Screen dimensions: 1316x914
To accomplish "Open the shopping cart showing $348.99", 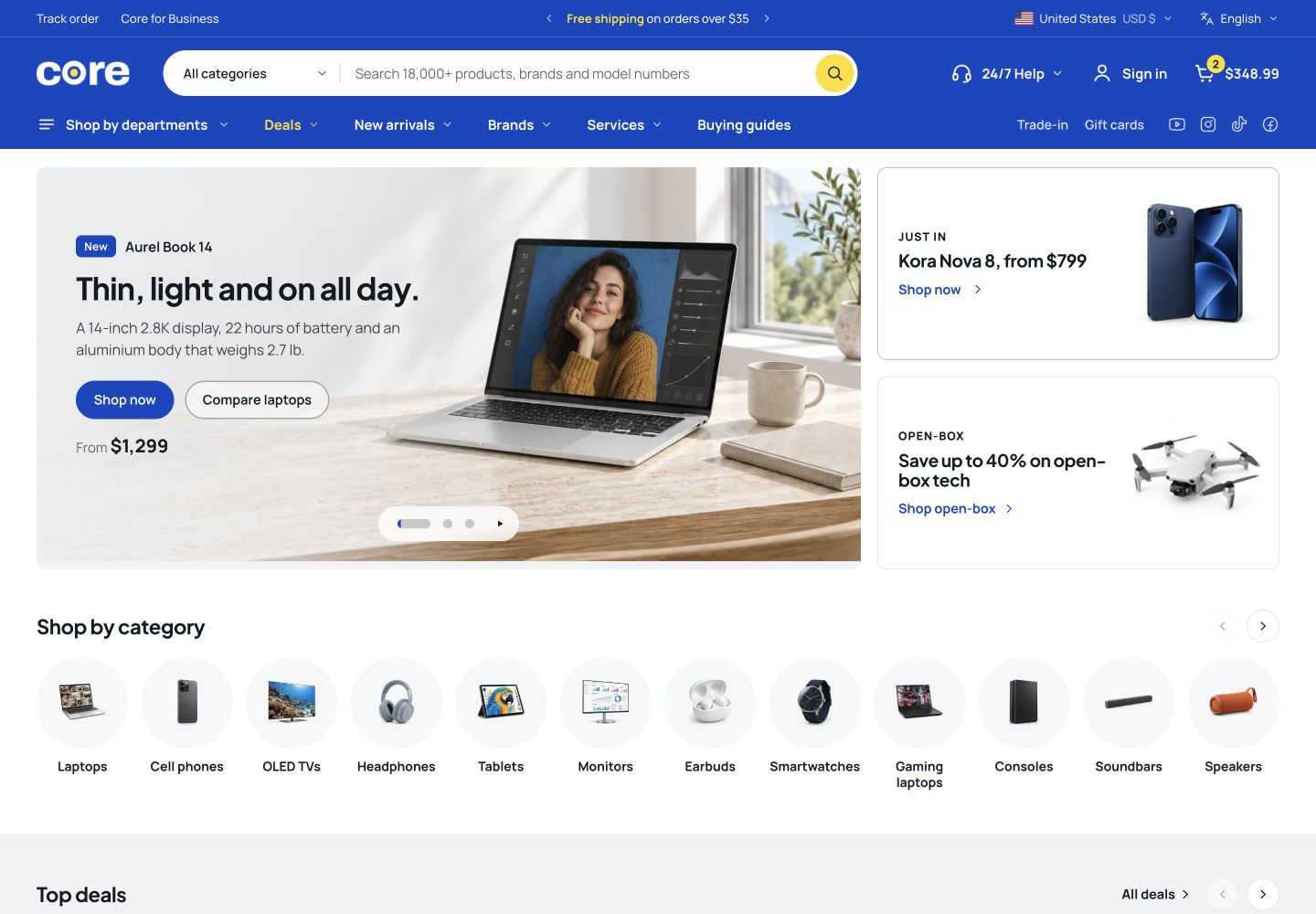I will [x=1237, y=72].
